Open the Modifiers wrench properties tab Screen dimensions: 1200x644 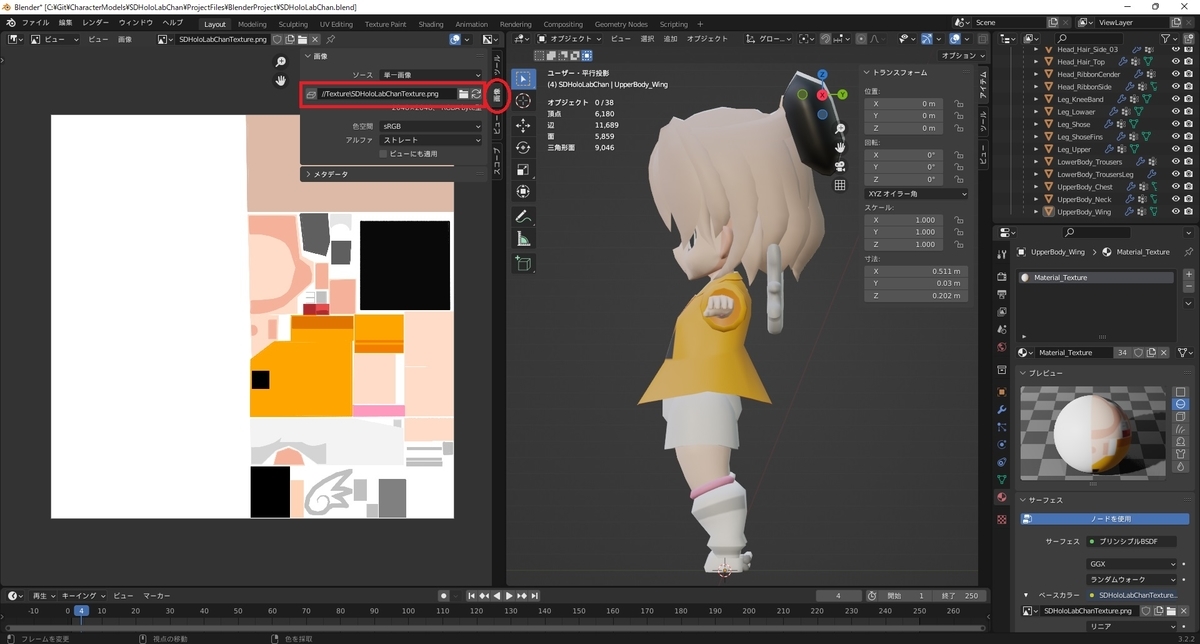[1002, 410]
